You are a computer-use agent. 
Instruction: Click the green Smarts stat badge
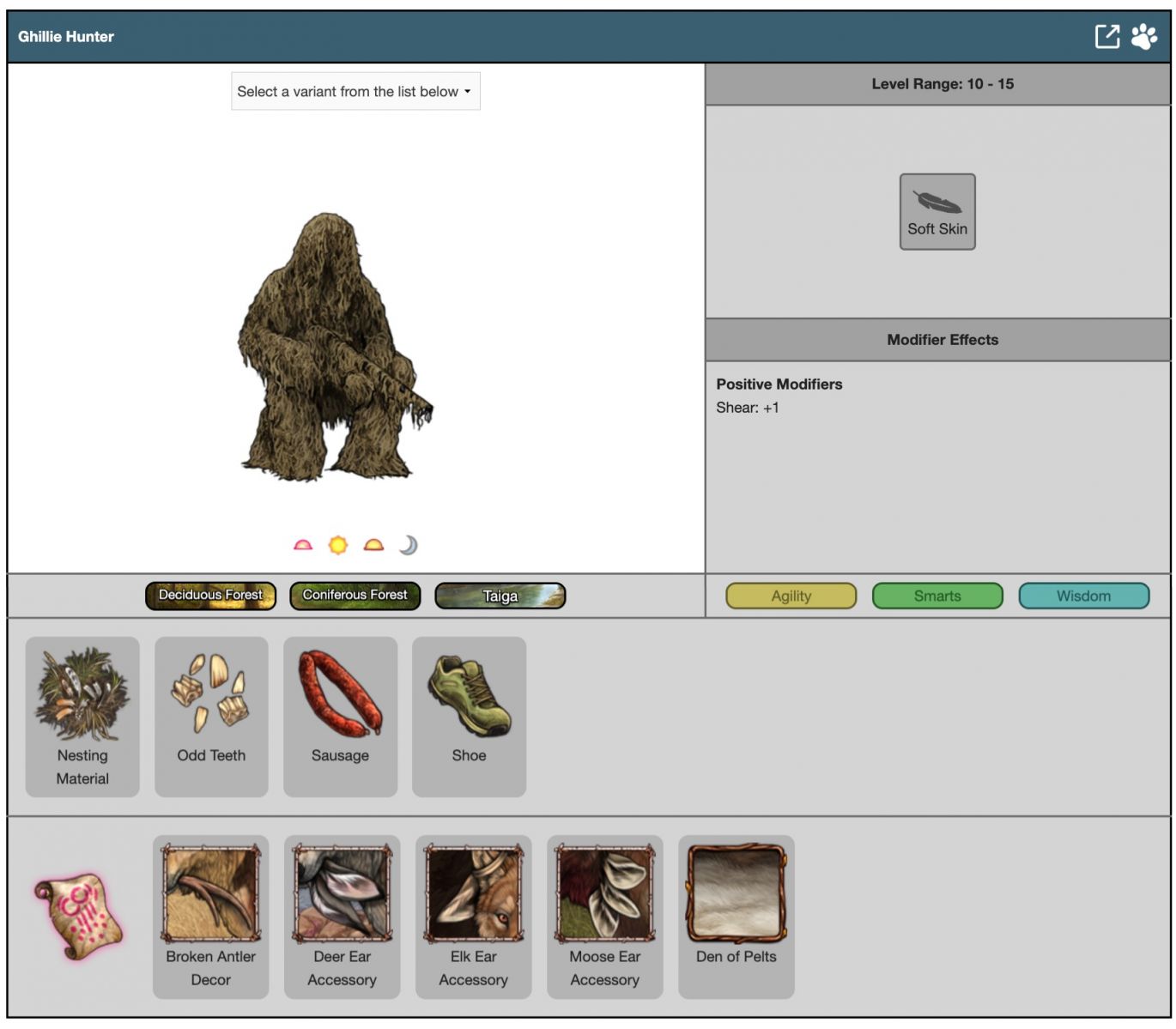click(937, 596)
